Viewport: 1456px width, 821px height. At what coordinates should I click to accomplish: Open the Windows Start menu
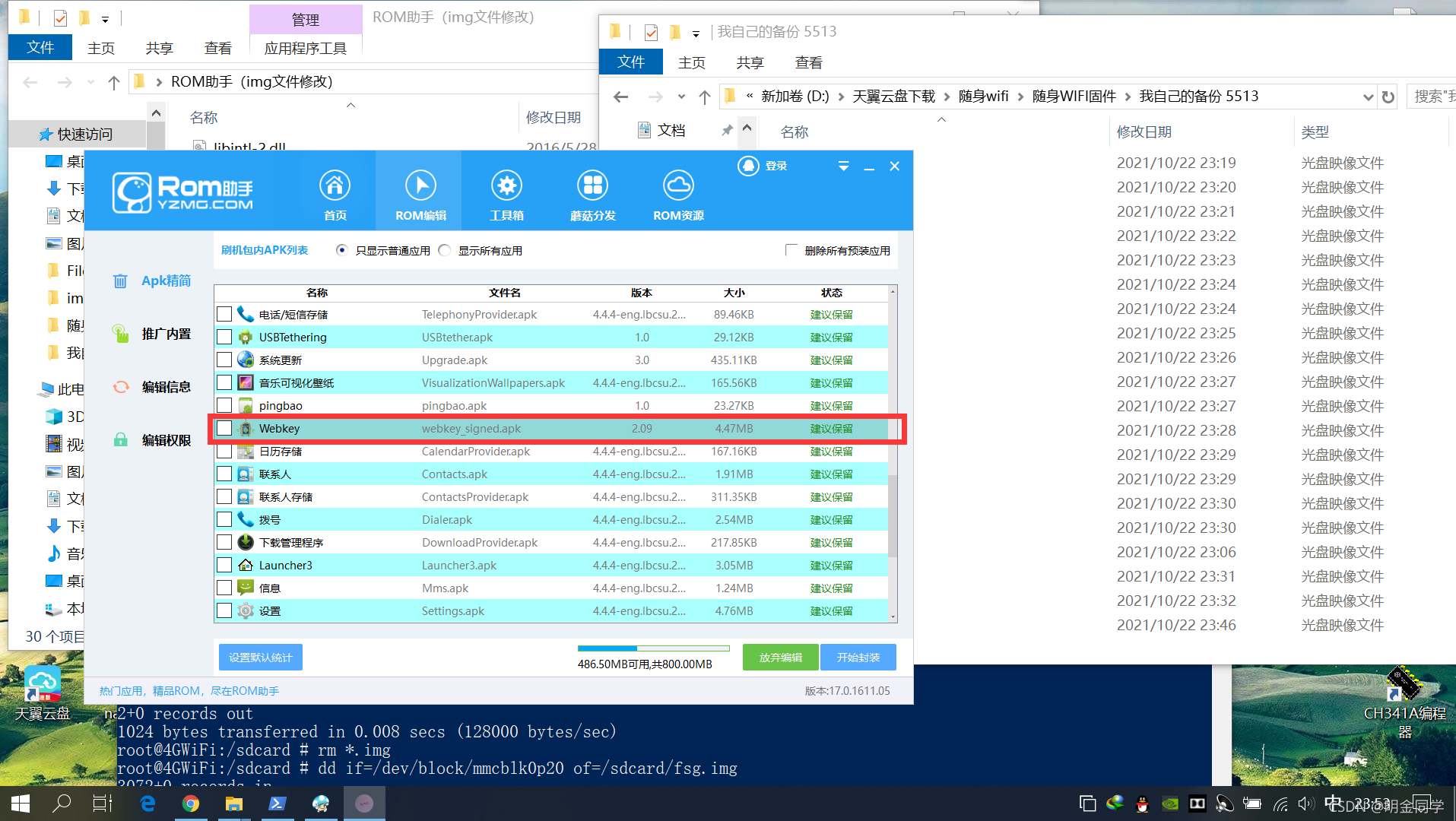[x=21, y=804]
